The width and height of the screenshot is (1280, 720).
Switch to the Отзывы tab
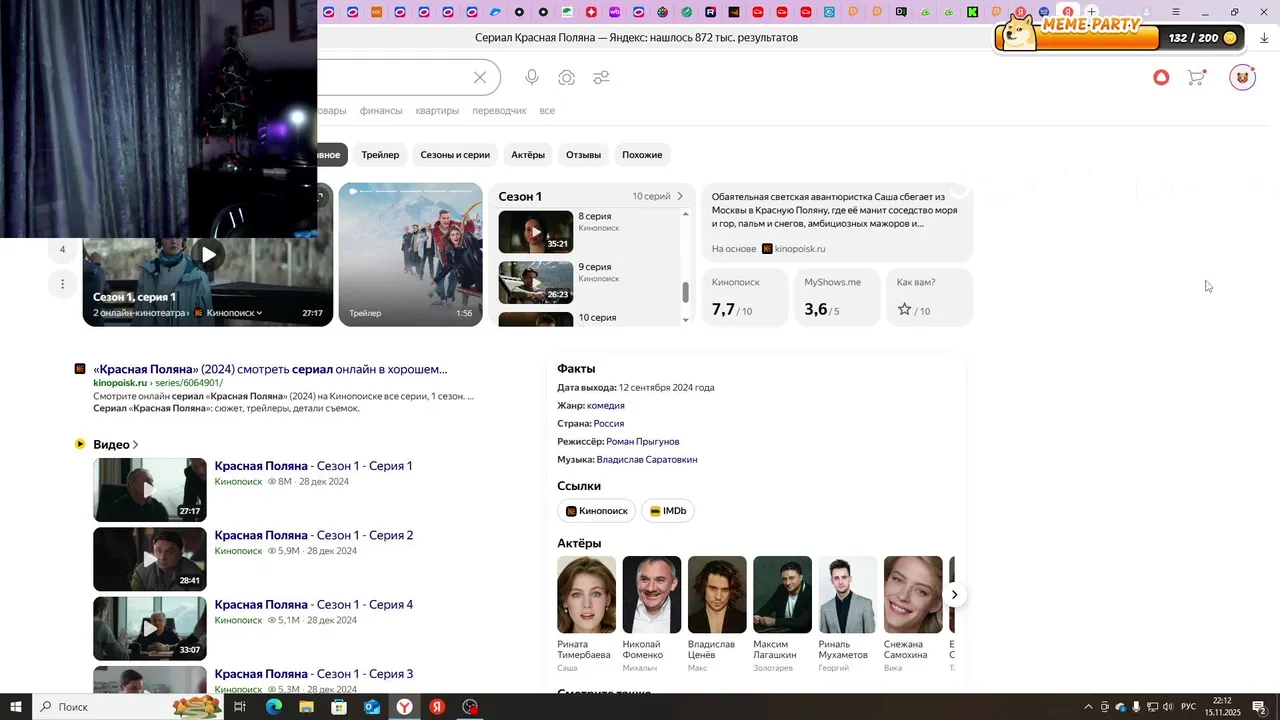point(583,155)
